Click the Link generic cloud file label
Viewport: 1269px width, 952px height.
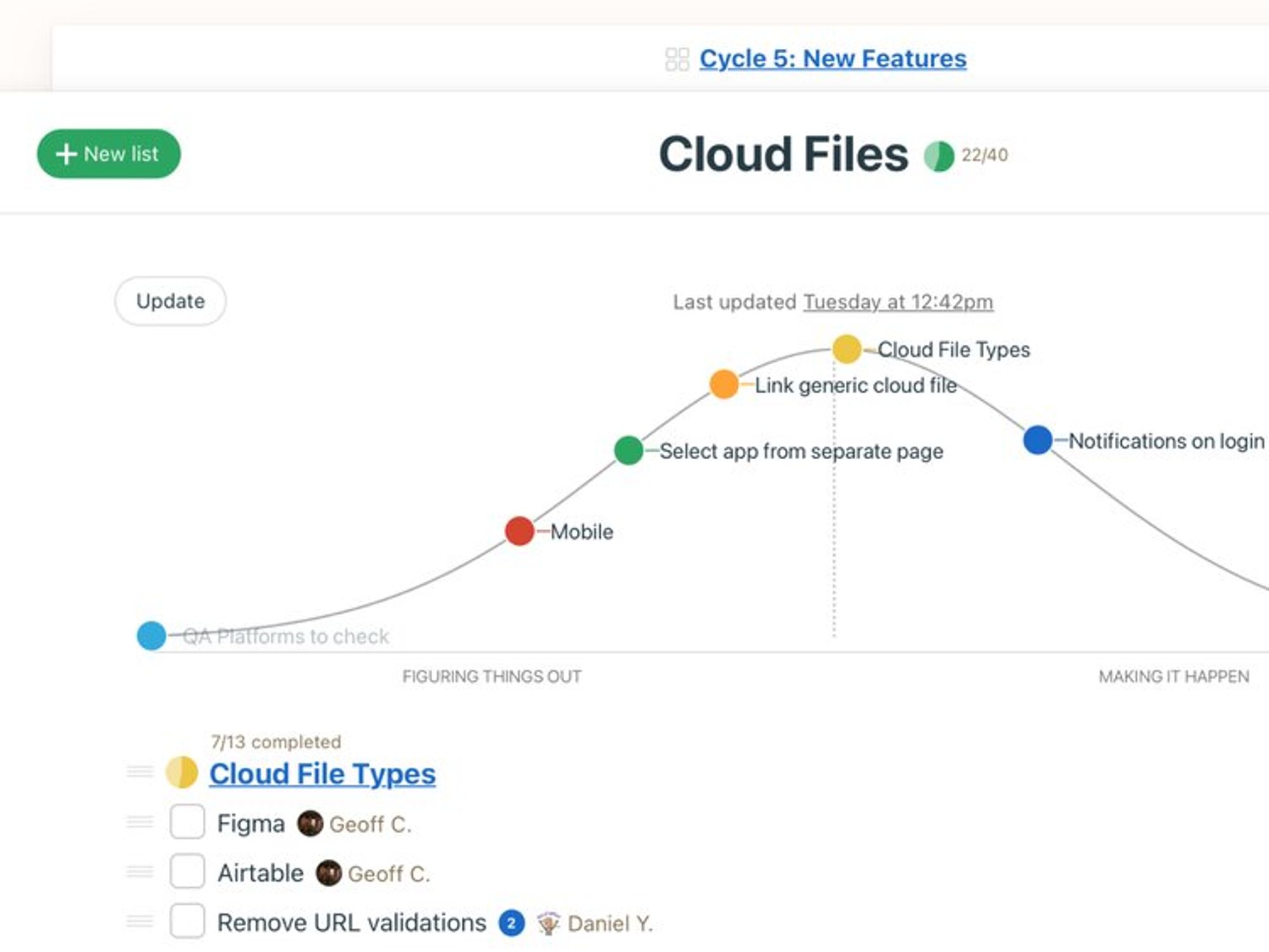pyautogui.click(x=855, y=385)
